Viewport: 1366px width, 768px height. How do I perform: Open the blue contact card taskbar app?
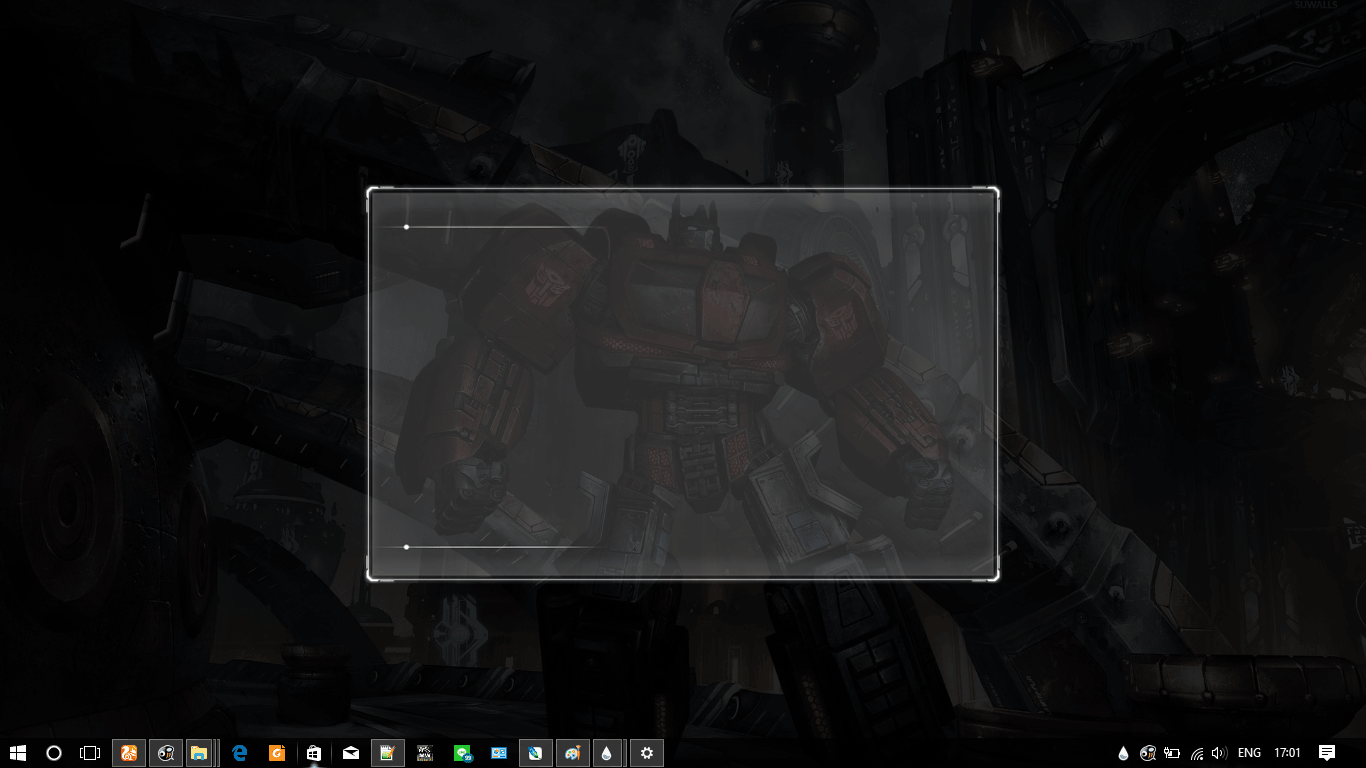coord(499,753)
